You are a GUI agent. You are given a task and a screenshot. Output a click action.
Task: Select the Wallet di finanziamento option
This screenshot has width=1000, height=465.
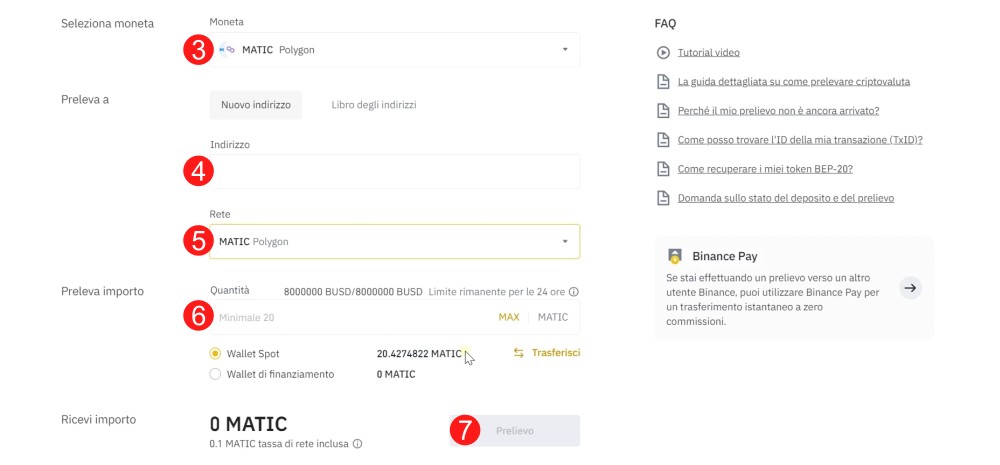[x=215, y=374]
